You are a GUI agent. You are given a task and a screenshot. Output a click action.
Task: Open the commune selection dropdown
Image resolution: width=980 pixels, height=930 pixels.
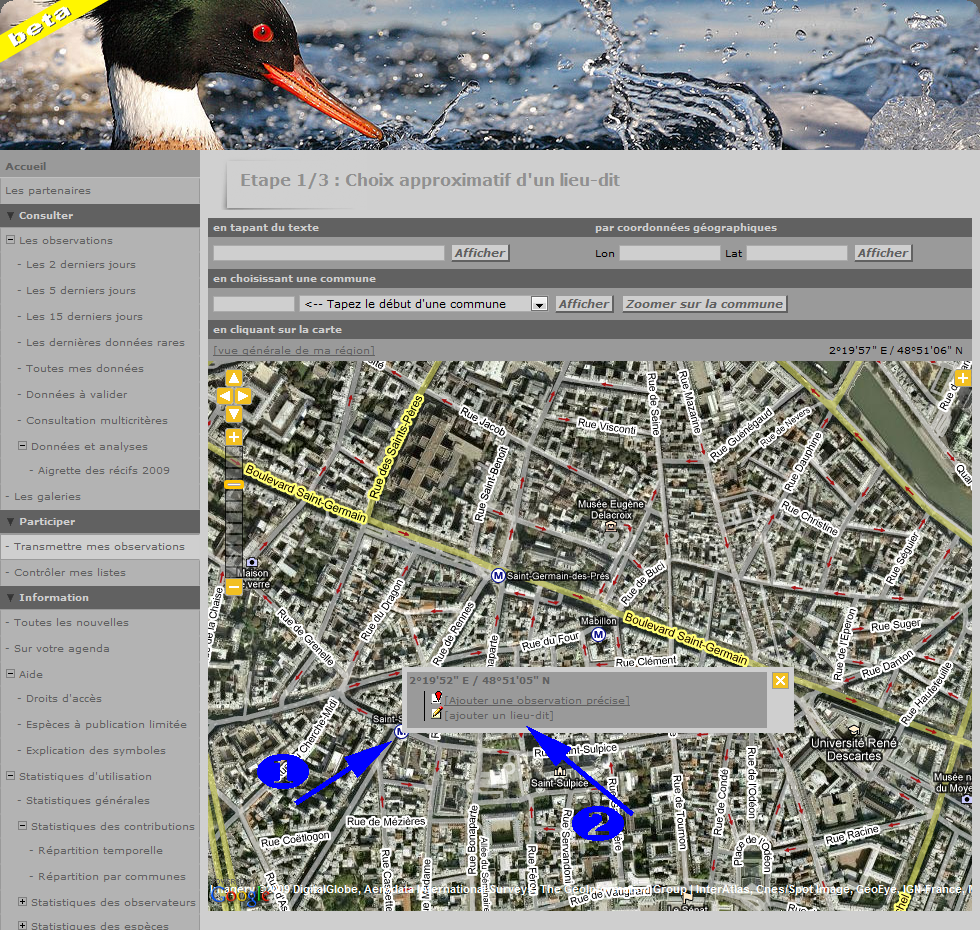pyautogui.click(x=423, y=304)
